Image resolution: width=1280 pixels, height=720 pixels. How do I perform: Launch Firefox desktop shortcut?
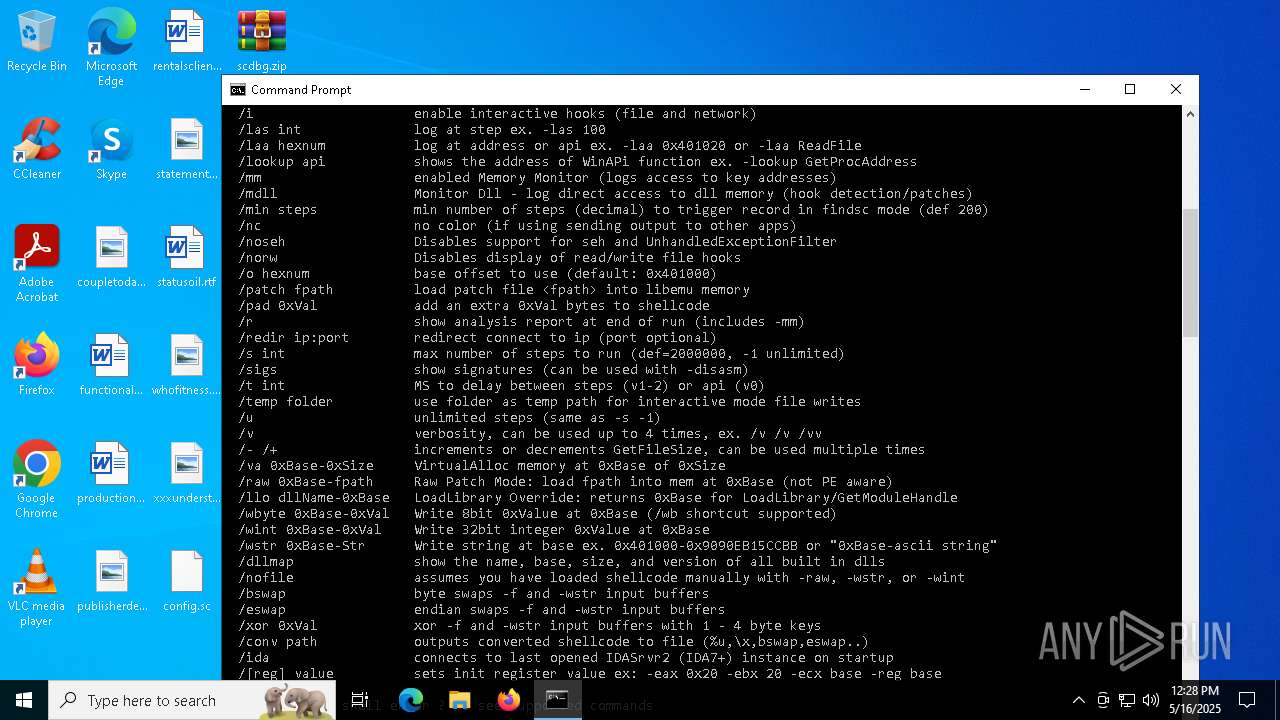coord(37,365)
